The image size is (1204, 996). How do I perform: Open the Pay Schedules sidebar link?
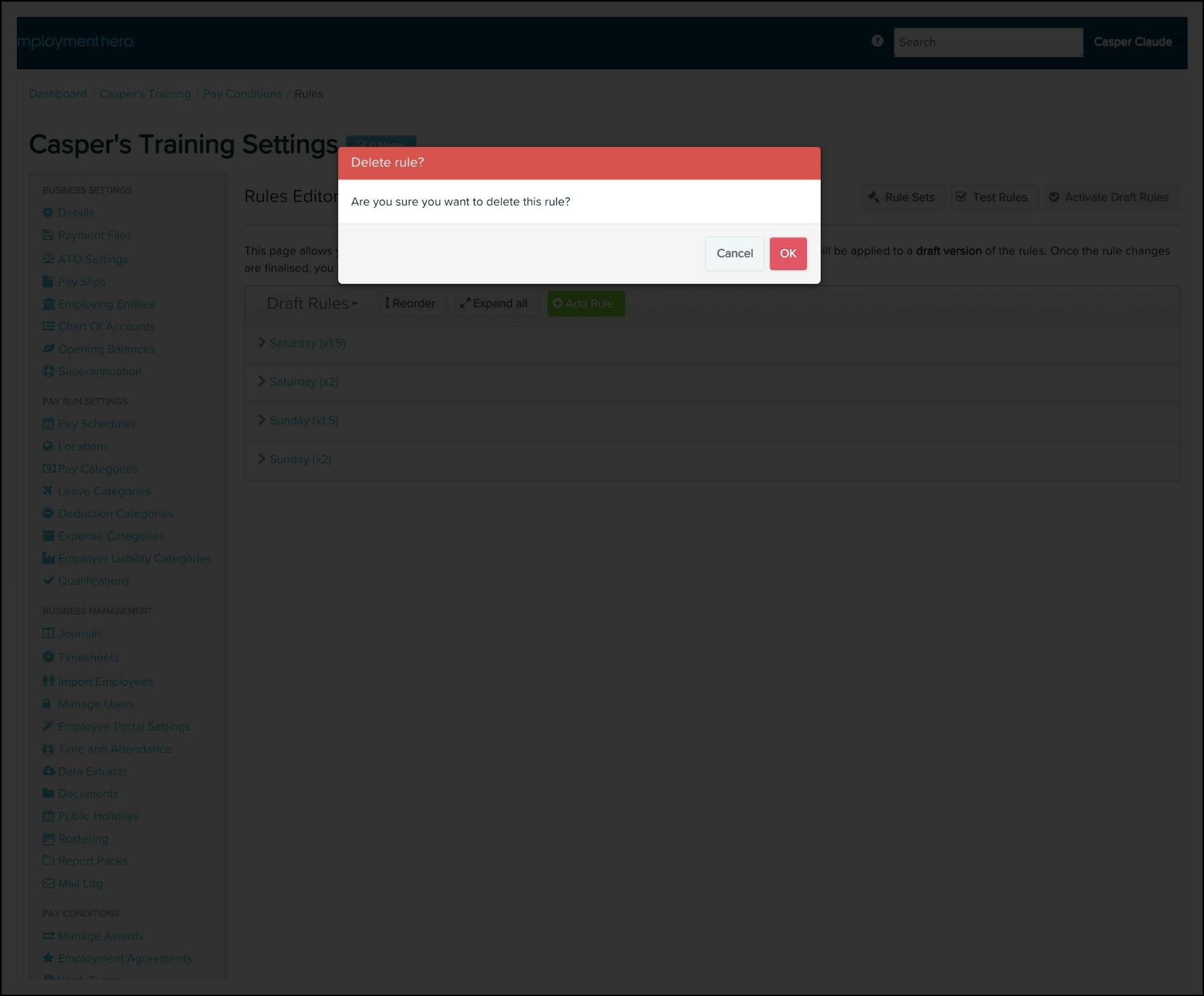coord(96,424)
